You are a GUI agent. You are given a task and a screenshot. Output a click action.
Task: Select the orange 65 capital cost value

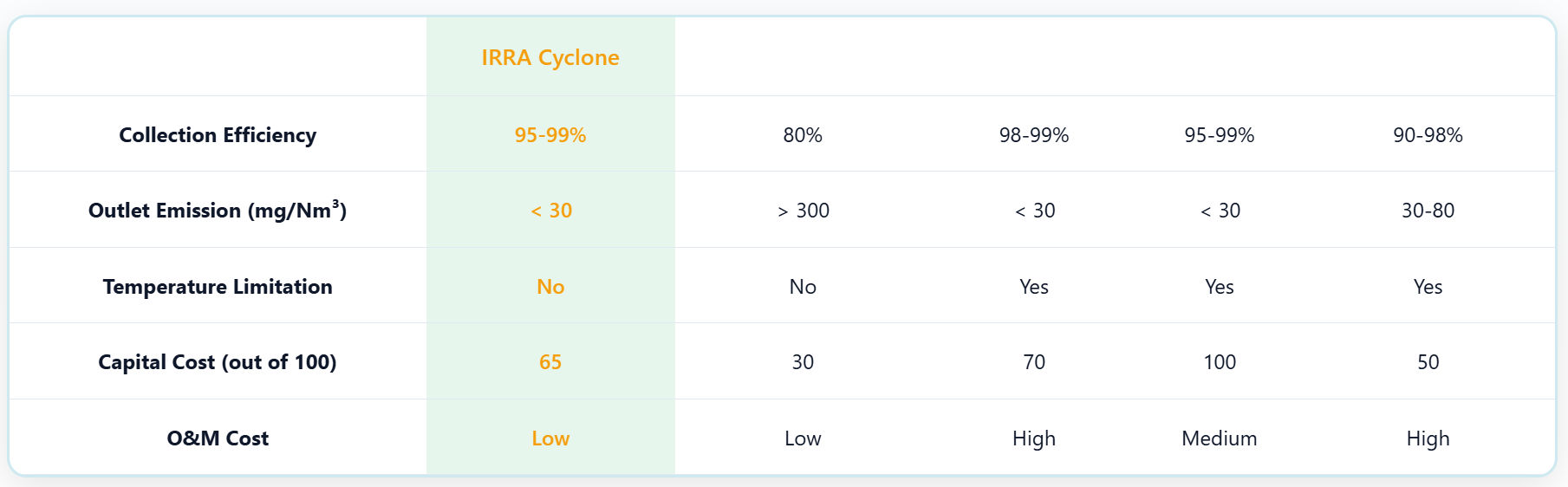pos(550,362)
